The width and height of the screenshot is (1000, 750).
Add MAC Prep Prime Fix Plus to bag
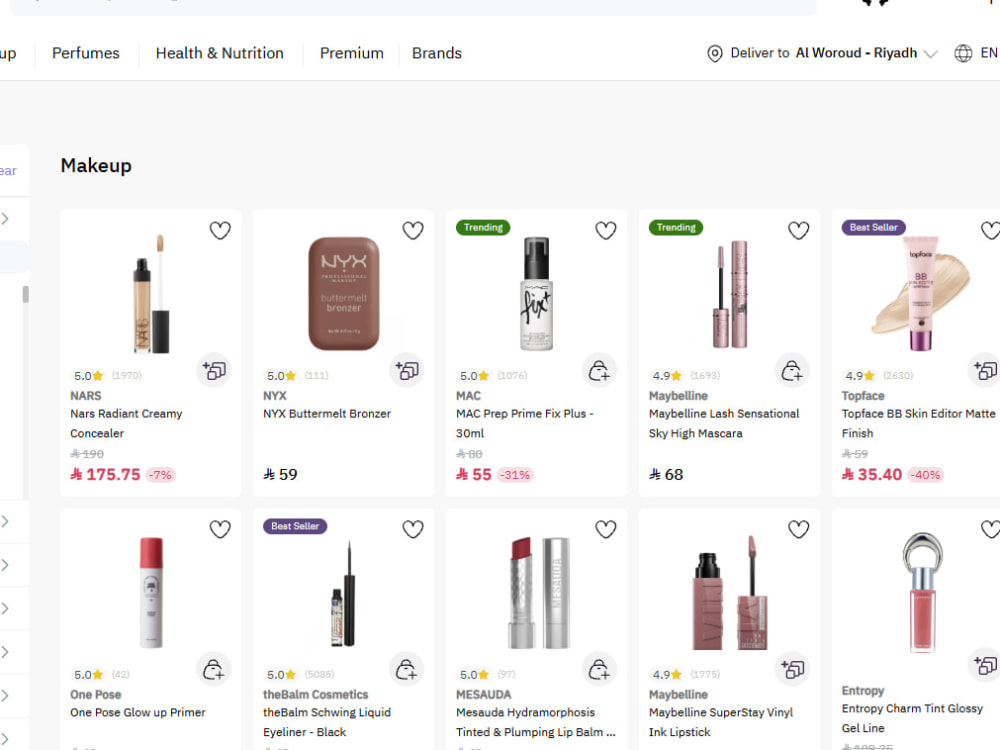click(x=599, y=370)
